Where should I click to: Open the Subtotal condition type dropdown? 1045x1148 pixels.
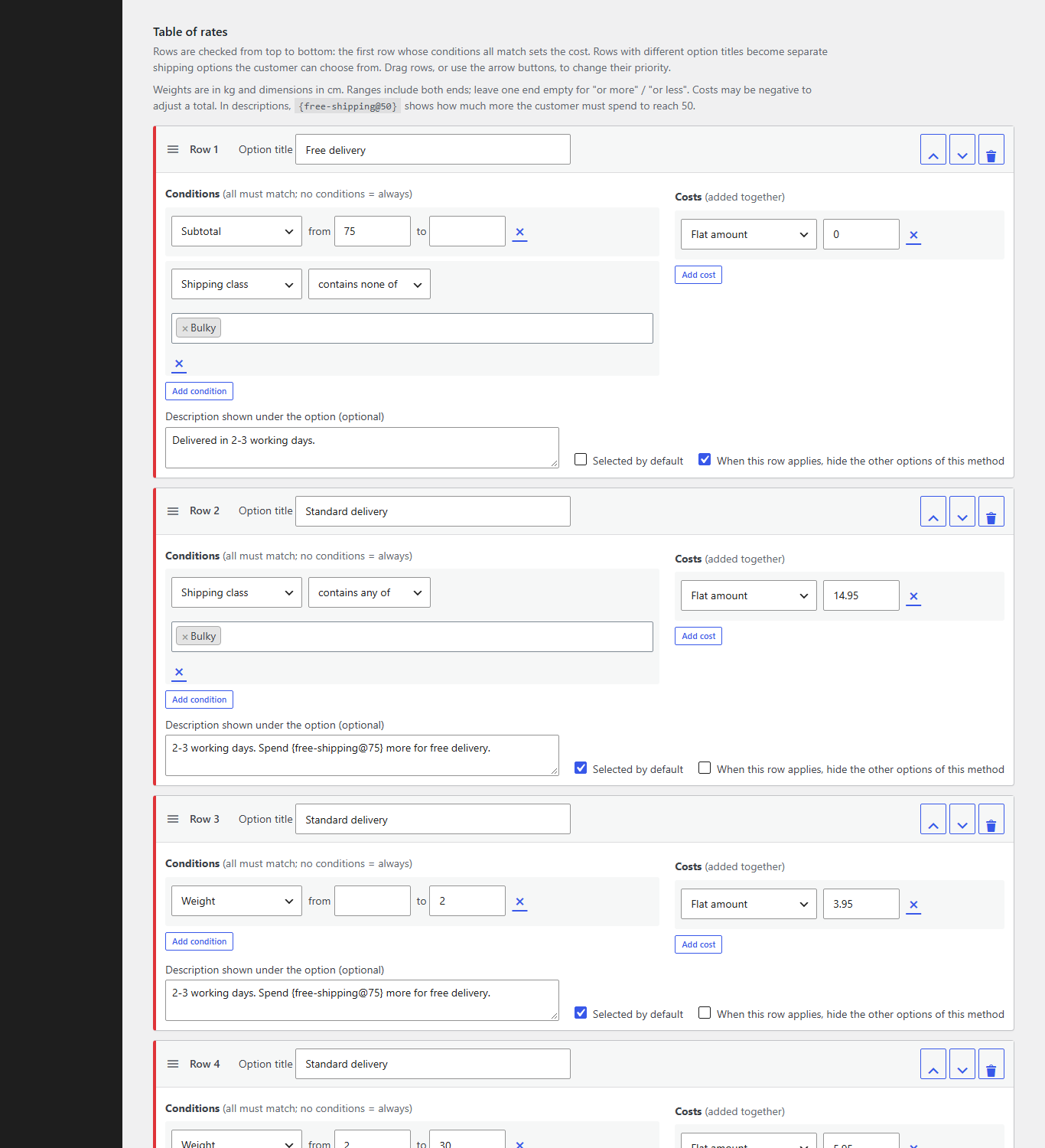[236, 231]
